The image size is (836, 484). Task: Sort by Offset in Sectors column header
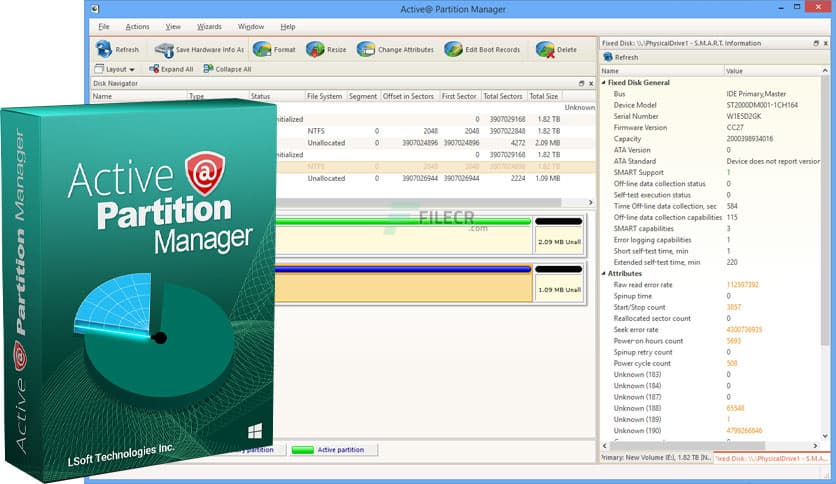(x=408, y=96)
